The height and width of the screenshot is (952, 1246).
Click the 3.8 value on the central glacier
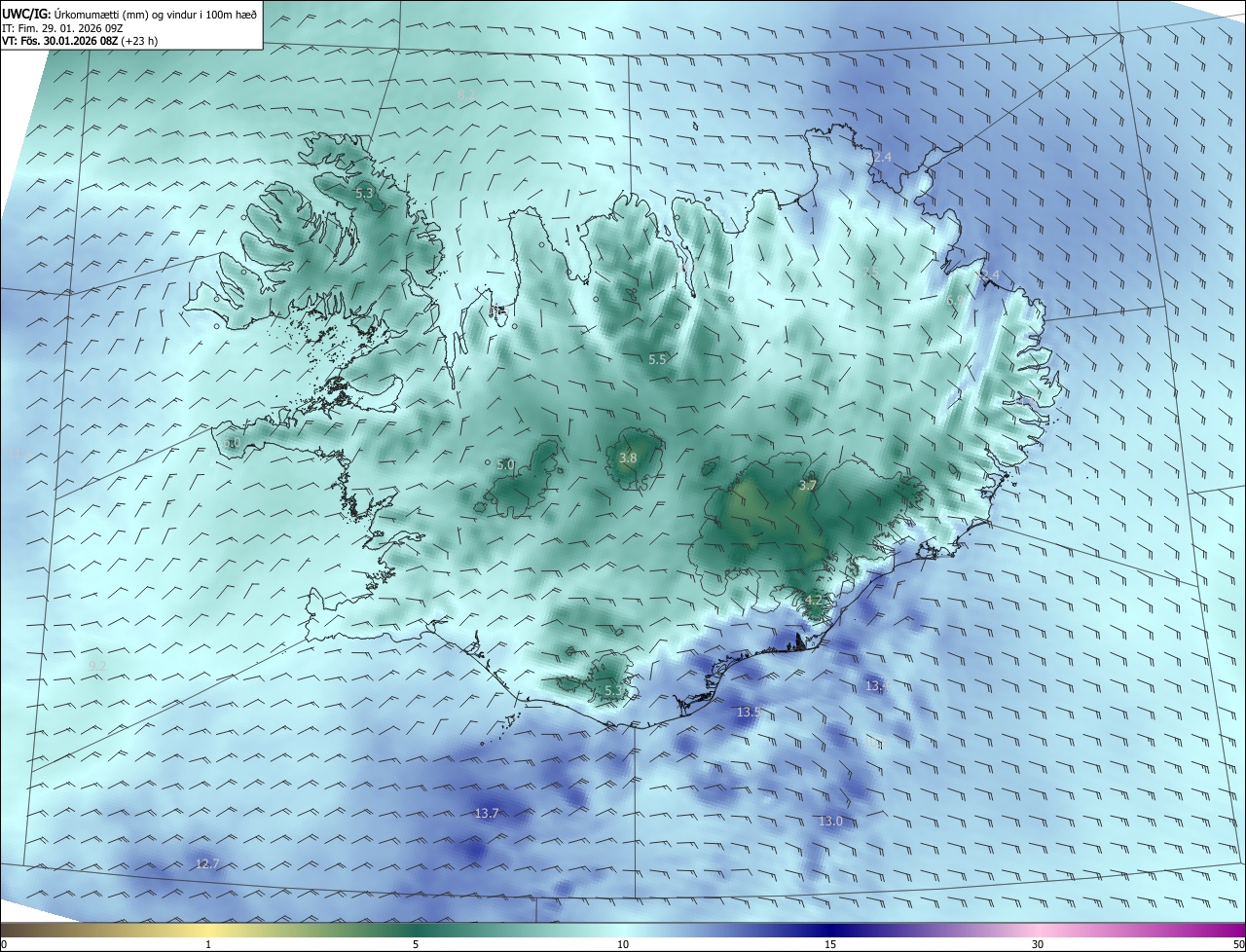click(628, 458)
